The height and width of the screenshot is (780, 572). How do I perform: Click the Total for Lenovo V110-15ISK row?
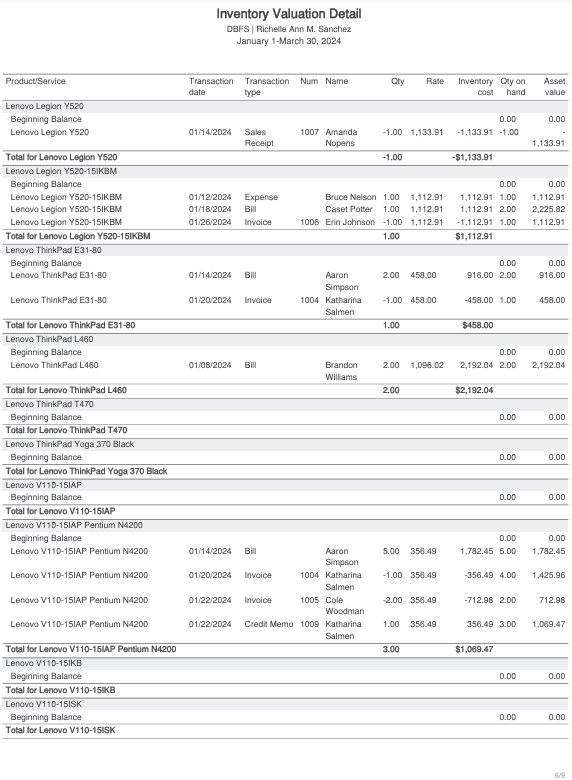tap(286, 730)
